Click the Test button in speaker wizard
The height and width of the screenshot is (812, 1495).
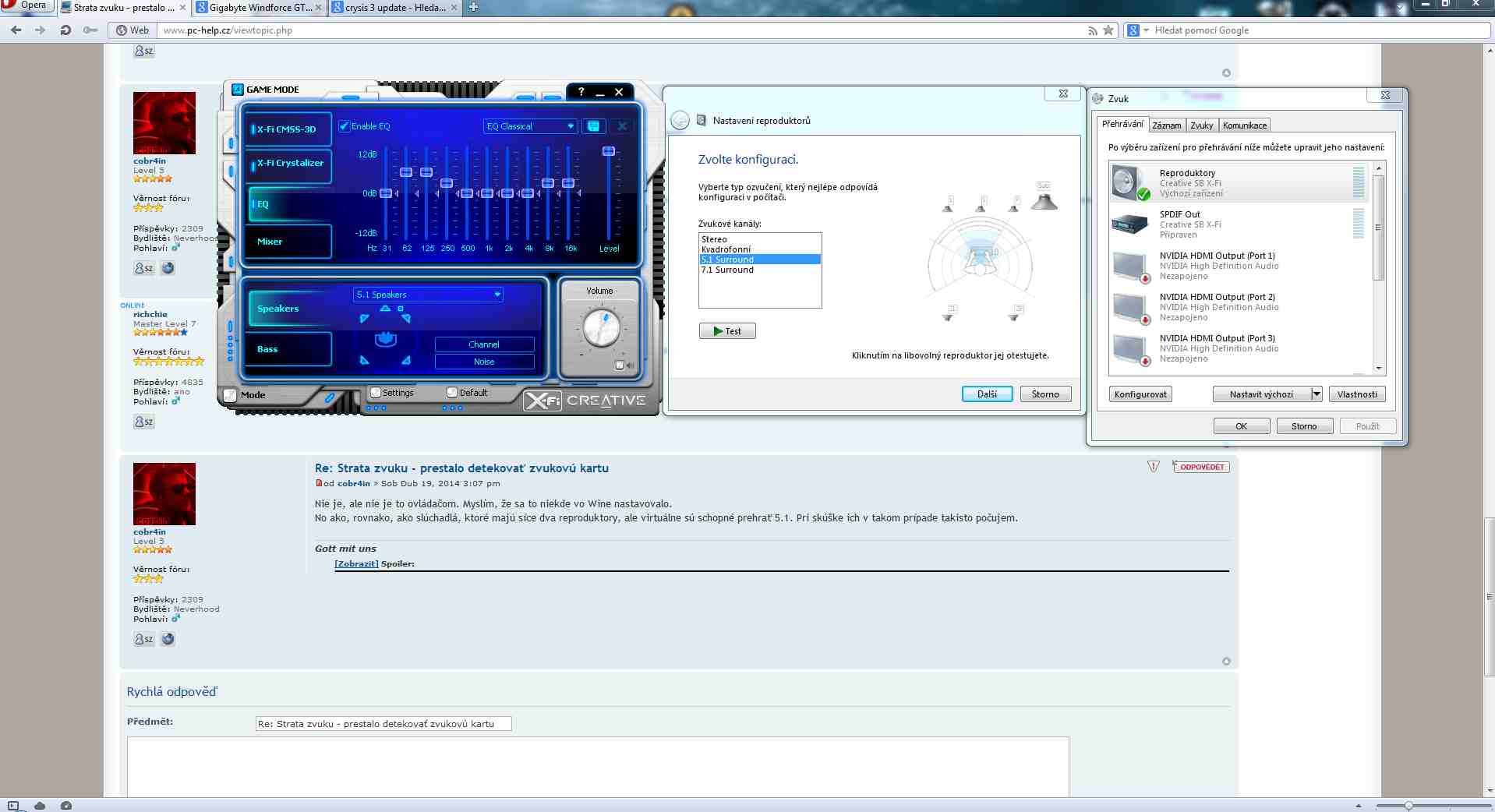click(x=727, y=331)
